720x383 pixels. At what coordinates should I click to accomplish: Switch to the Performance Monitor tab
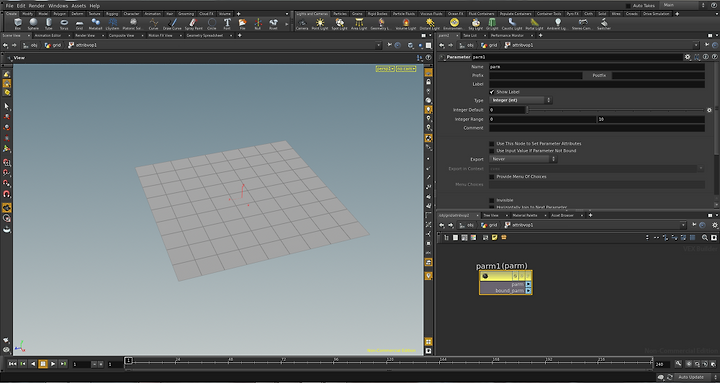507,35
